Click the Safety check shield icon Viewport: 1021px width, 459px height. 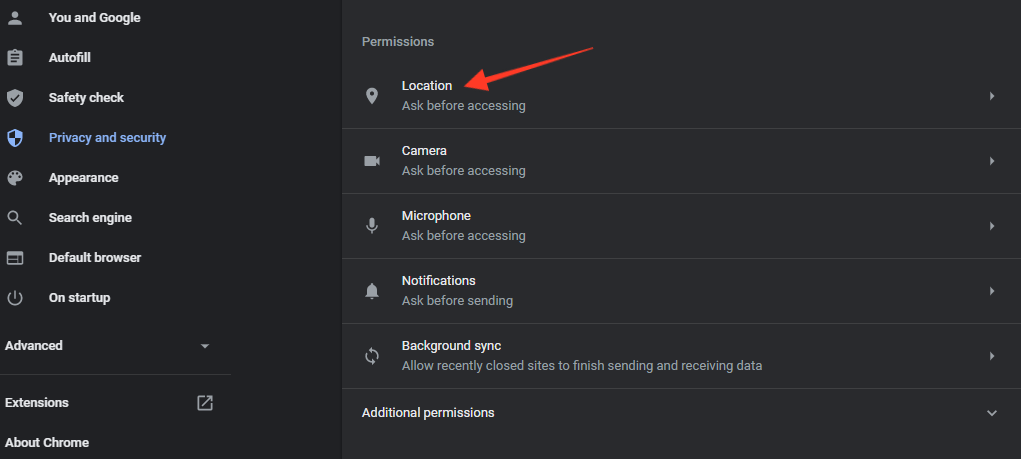point(14,98)
